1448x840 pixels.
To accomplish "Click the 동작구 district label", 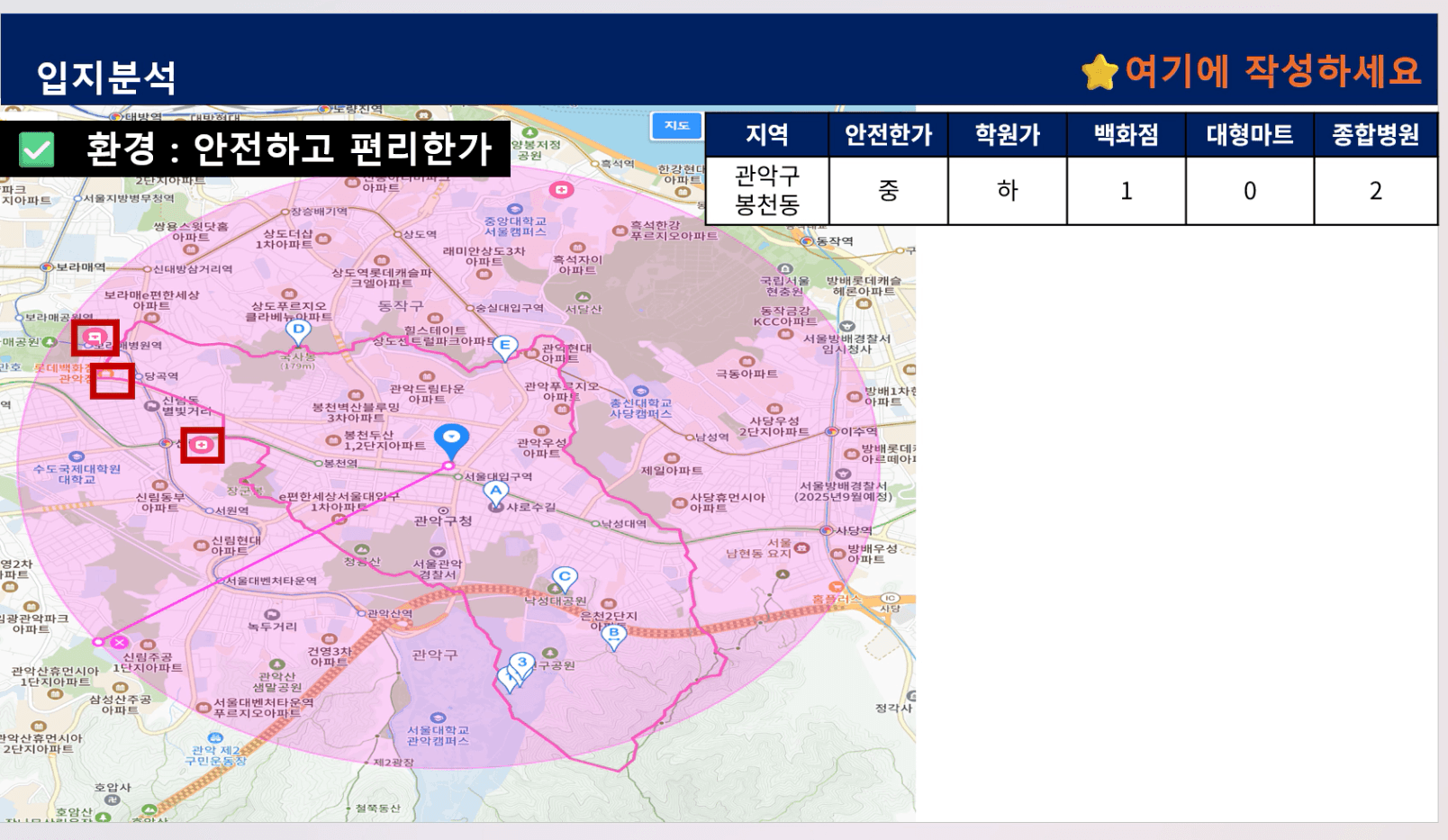I will pyautogui.click(x=400, y=306).
